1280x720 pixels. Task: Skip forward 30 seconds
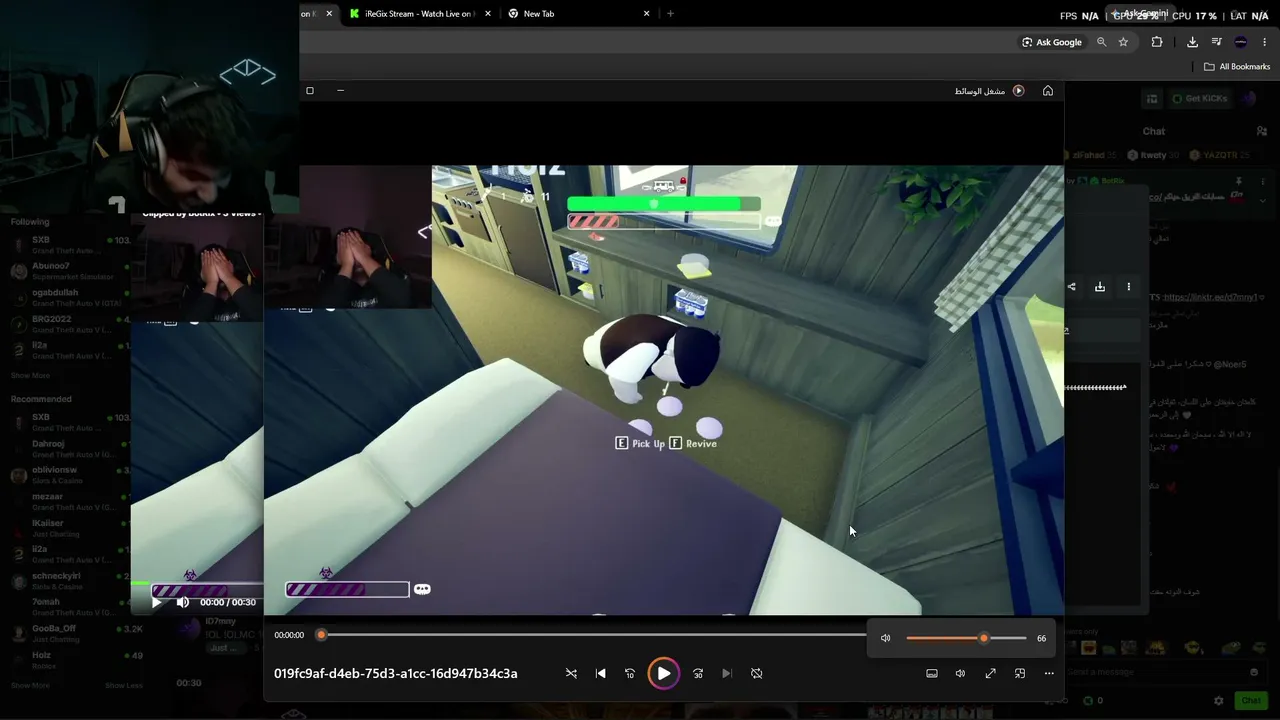pyautogui.click(x=698, y=674)
